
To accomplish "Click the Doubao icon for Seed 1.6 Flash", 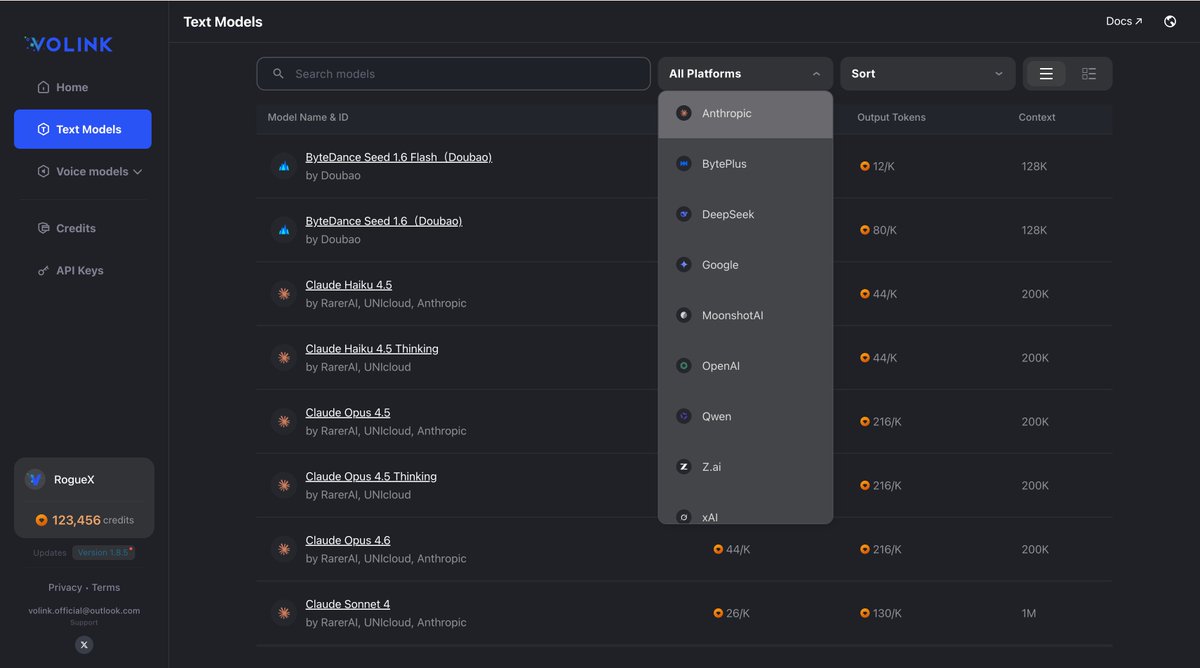I will pos(284,166).
